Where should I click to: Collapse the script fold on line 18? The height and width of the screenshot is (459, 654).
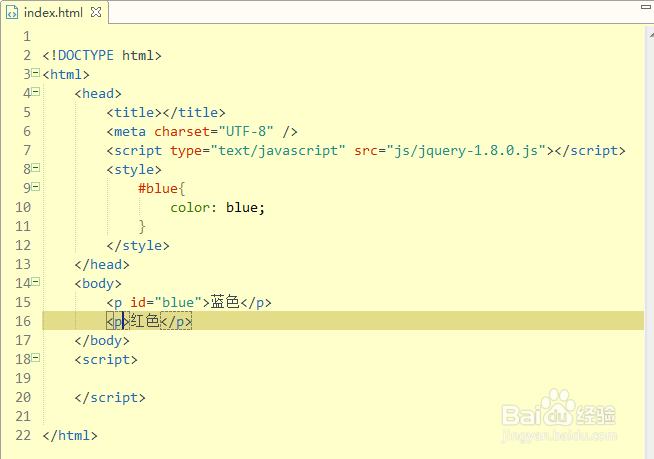[x=36, y=358]
